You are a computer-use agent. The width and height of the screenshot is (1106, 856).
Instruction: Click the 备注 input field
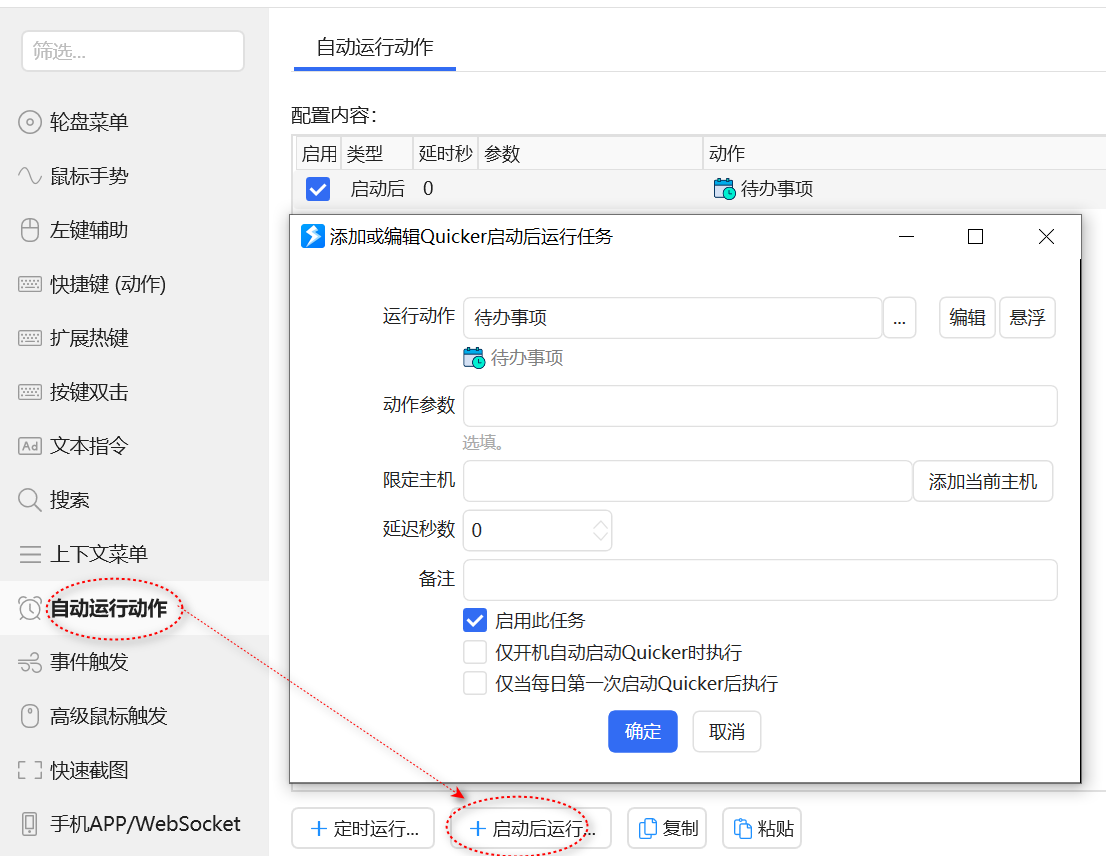[x=760, y=580]
